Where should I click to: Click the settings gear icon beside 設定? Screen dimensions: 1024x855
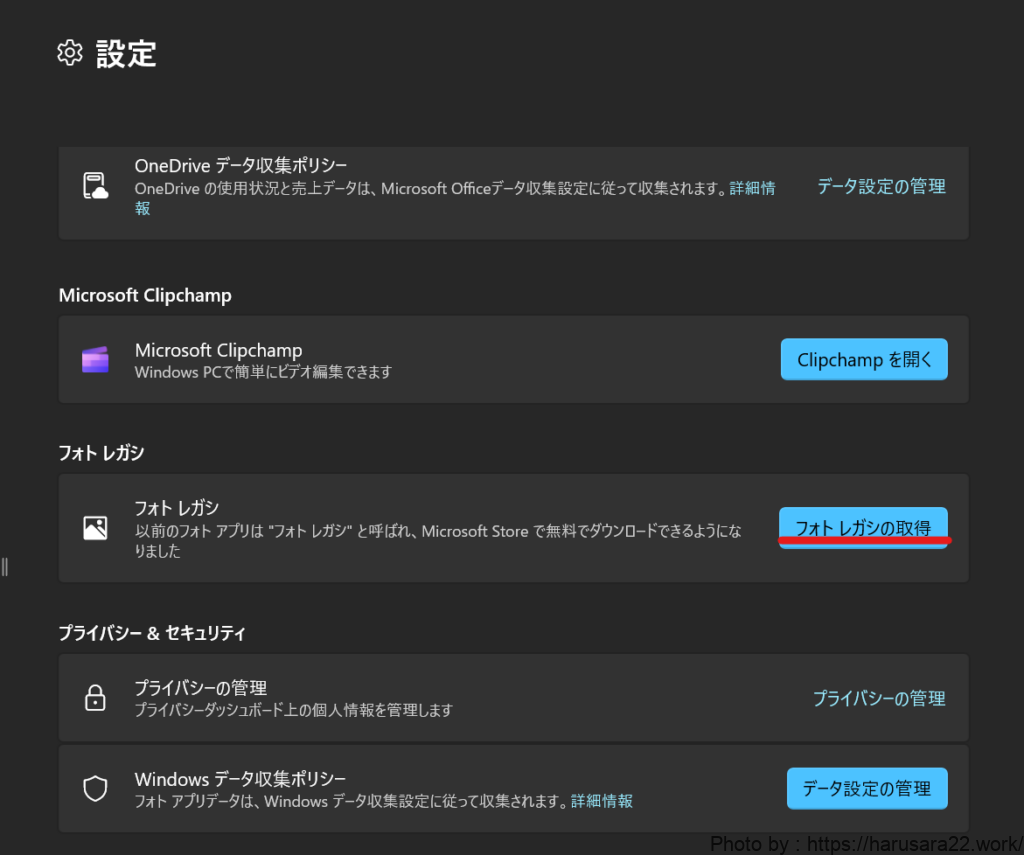tap(69, 53)
